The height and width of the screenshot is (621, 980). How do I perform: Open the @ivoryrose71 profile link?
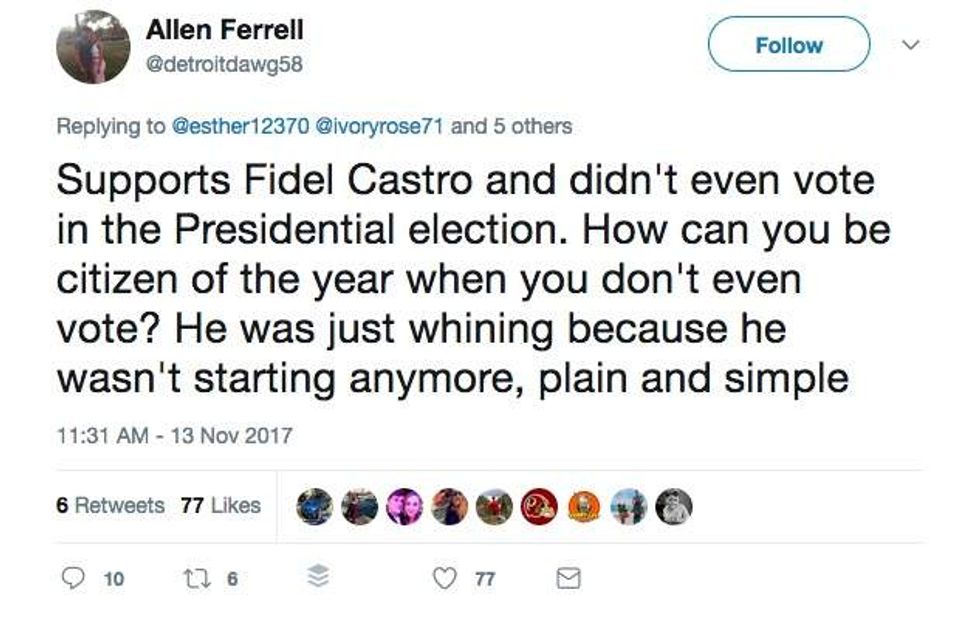coord(381,126)
